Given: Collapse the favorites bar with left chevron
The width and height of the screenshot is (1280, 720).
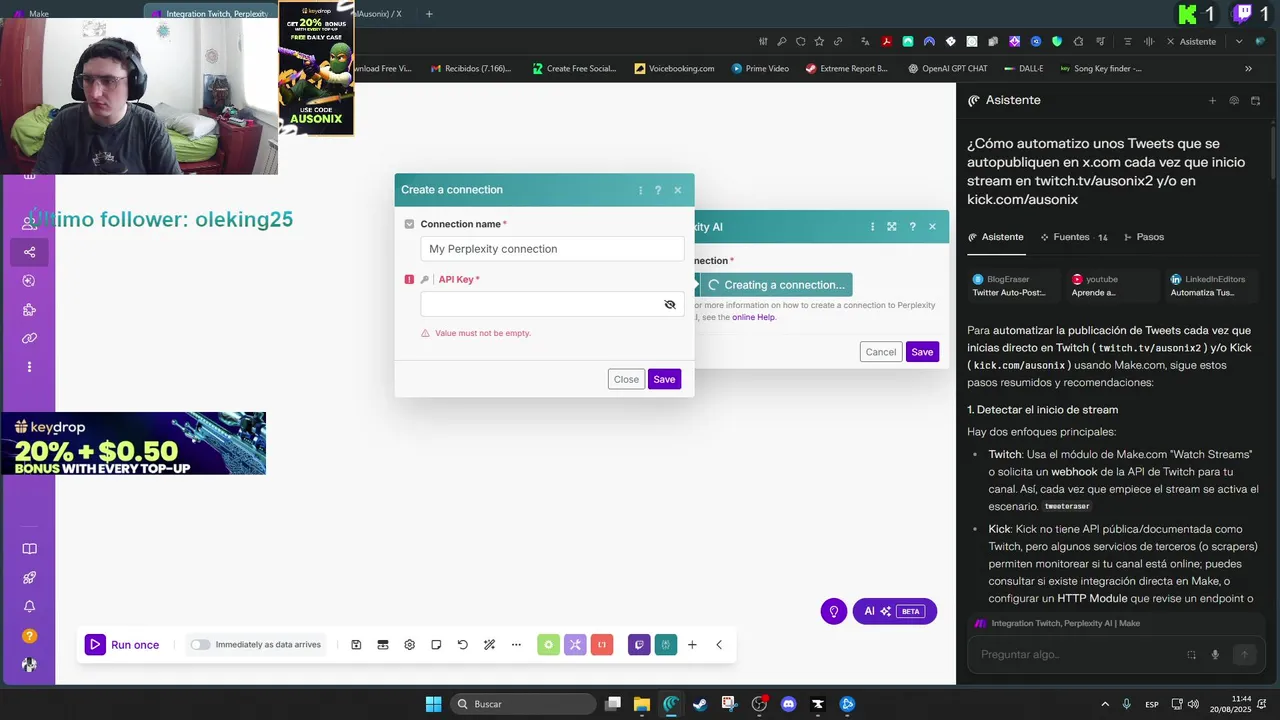Looking at the screenshot, I should click(x=719, y=645).
